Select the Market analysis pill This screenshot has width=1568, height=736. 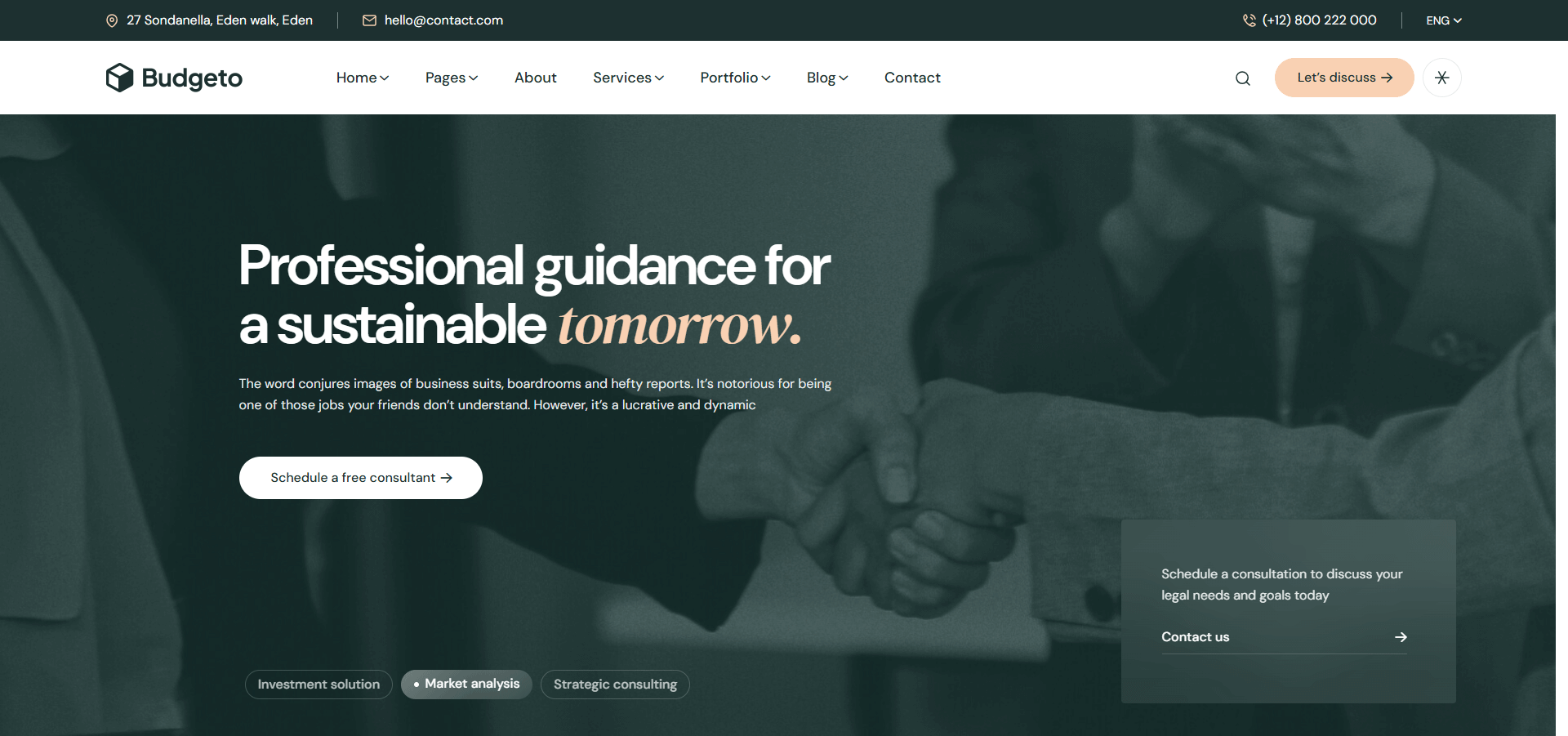pos(466,684)
